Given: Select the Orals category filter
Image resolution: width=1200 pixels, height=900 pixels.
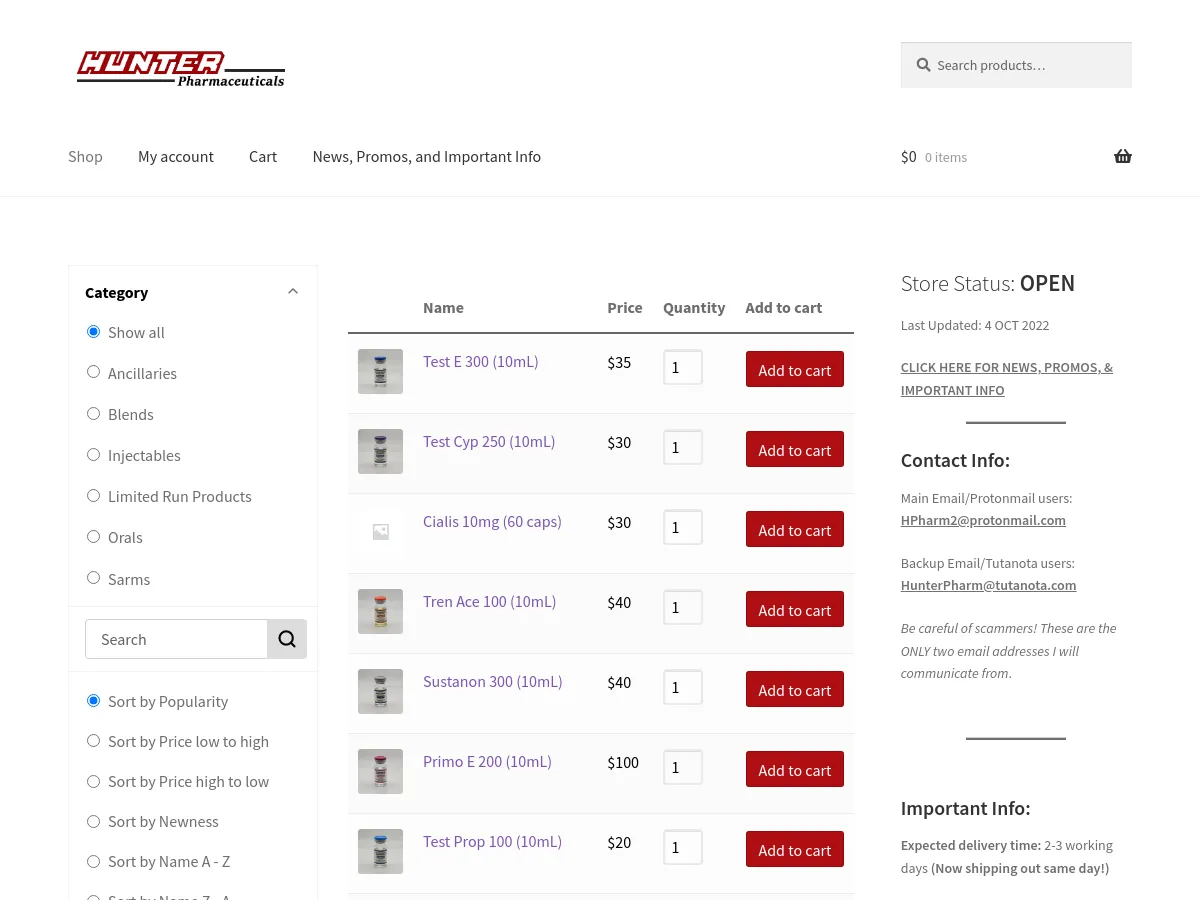Looking at the screenshot, I should click(93, 536).
